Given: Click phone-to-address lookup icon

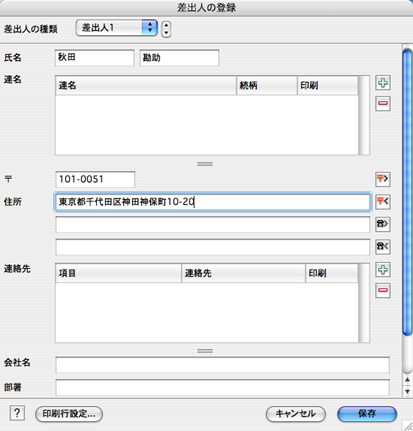Looking at the screenshot, I should (x=383, y=224).
